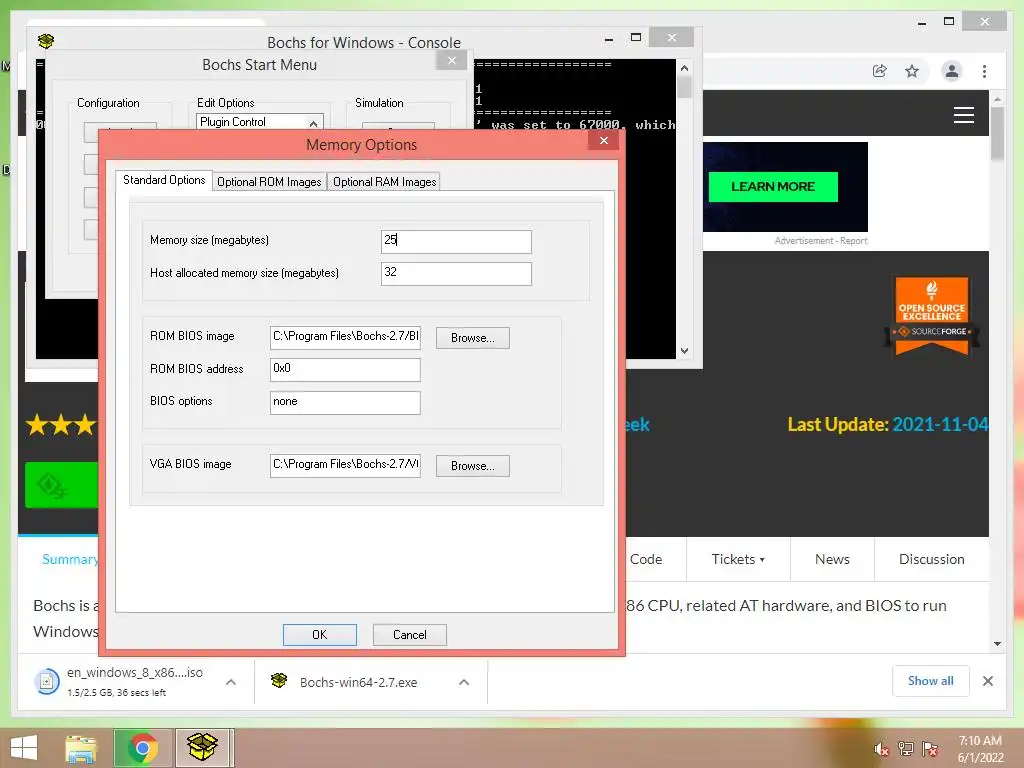Expand options for Bochs-win64-2.7.exe download
The image size is (1024, 768).
click(464, 682)
